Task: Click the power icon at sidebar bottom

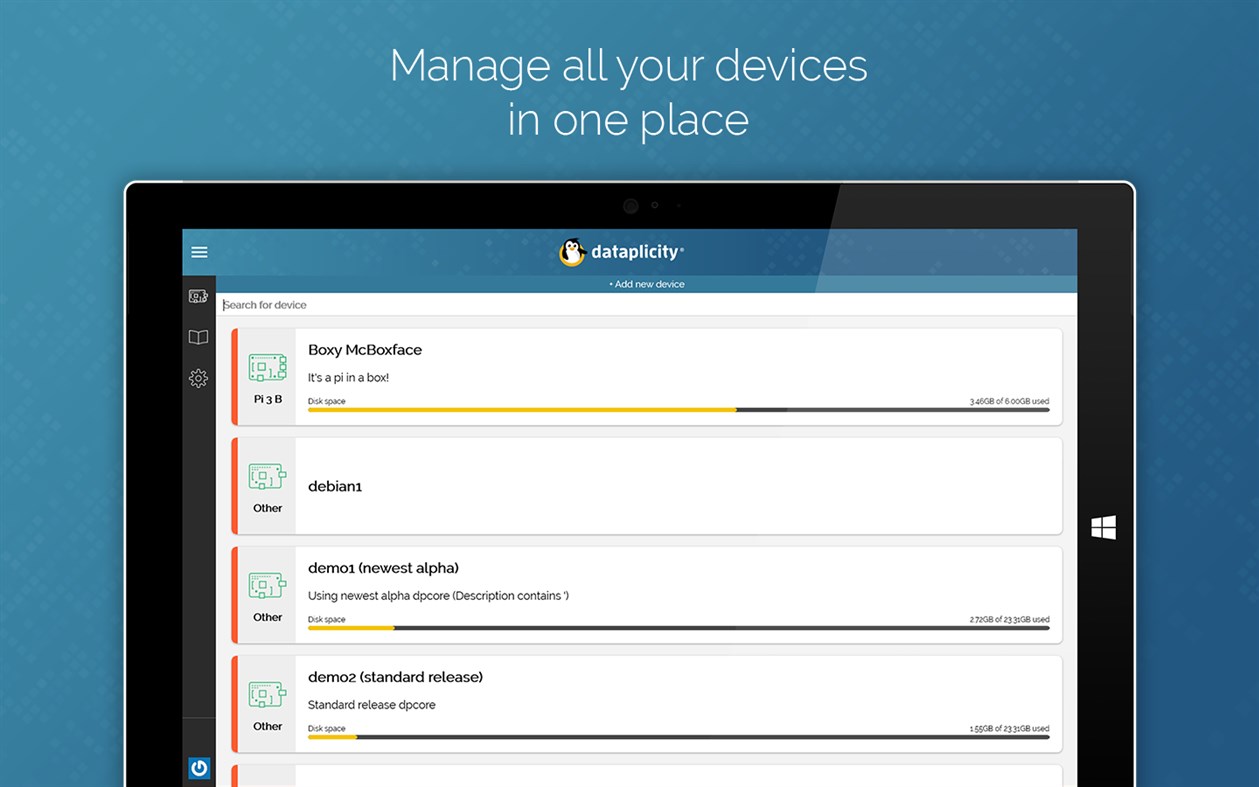Action: pyautogui.click(x=198, y=767)
